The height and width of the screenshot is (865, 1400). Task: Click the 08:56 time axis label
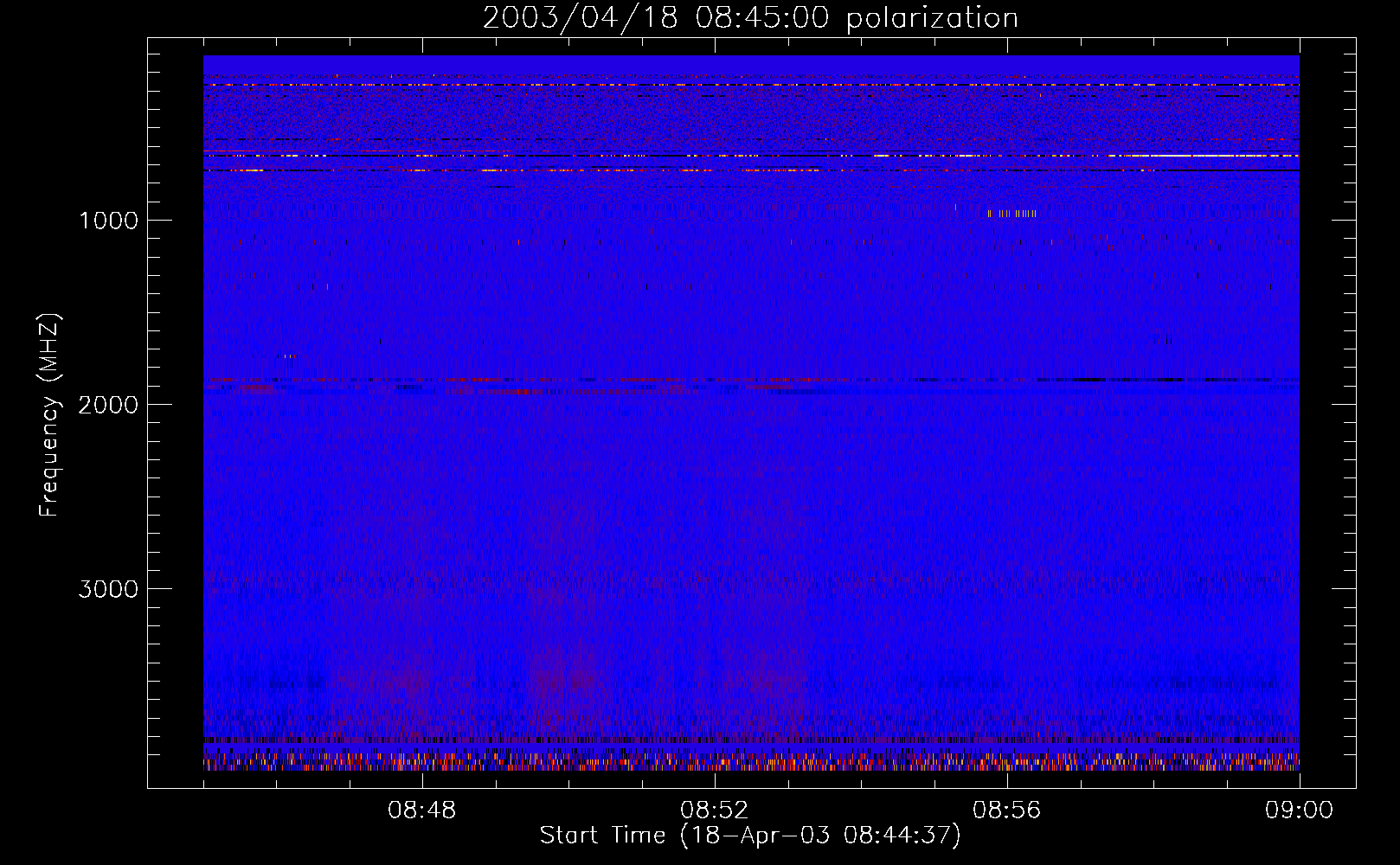point(1007,811)
